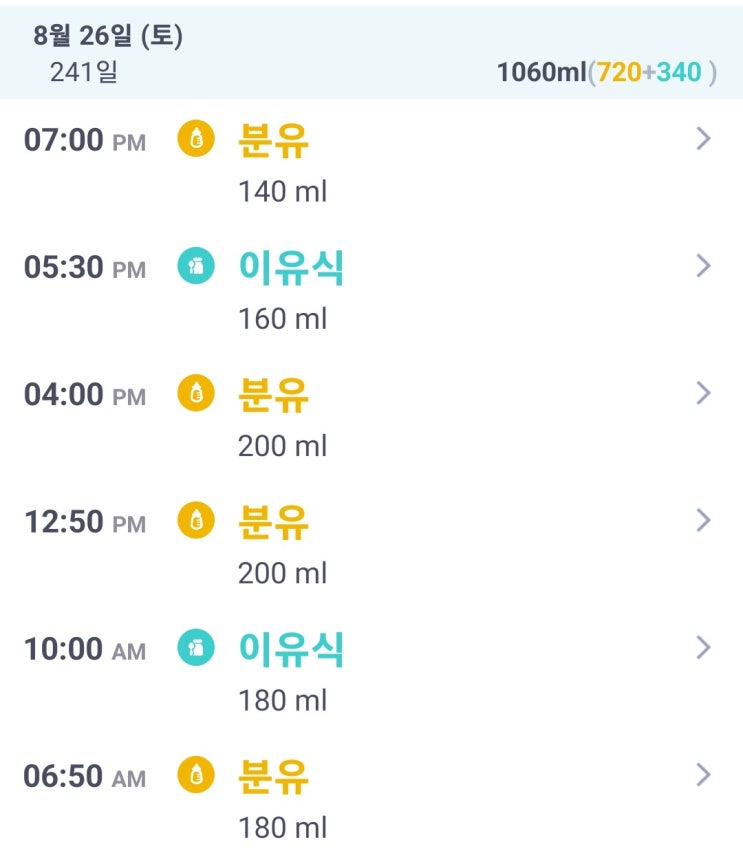The width and height of the screenshot is (743, 853).
Task: Select the 이유식 label at 05:30 PM
Action: pos(291,267)
